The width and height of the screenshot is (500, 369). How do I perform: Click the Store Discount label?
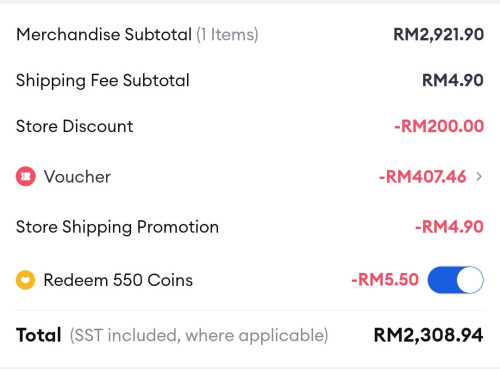coord(75,126)
